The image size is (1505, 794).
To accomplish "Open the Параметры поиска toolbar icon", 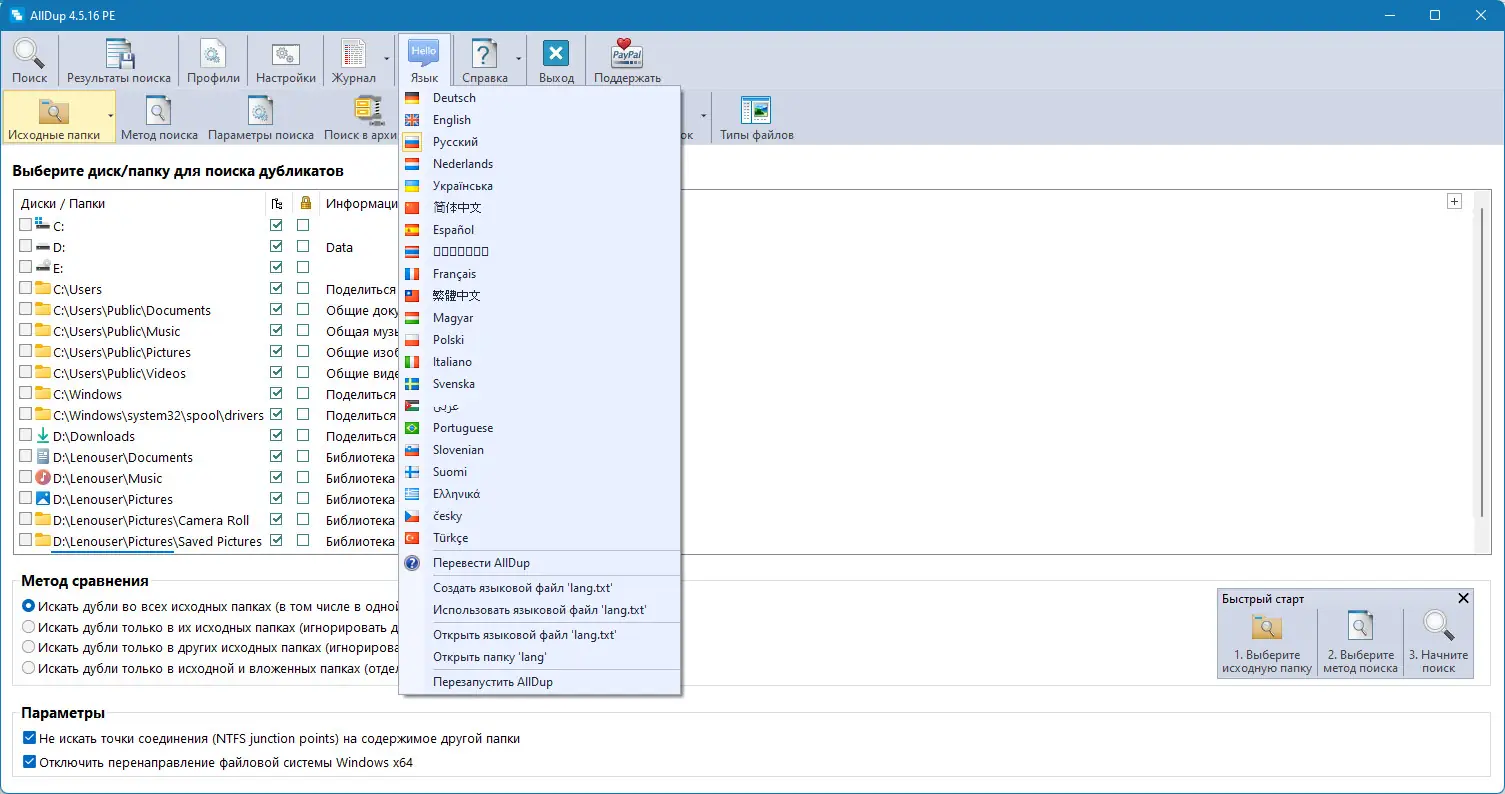I will pos(261,110).
